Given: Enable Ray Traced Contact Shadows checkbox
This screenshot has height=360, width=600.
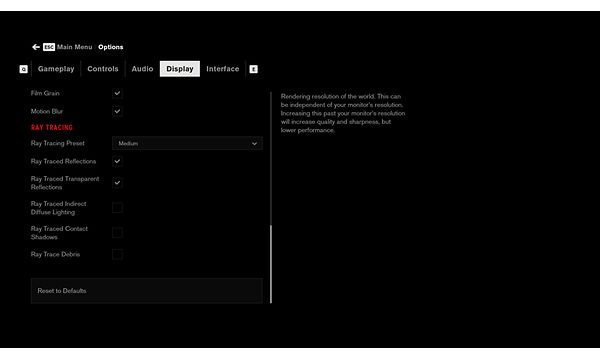Looking at the screenshot, I should [117, 233].
